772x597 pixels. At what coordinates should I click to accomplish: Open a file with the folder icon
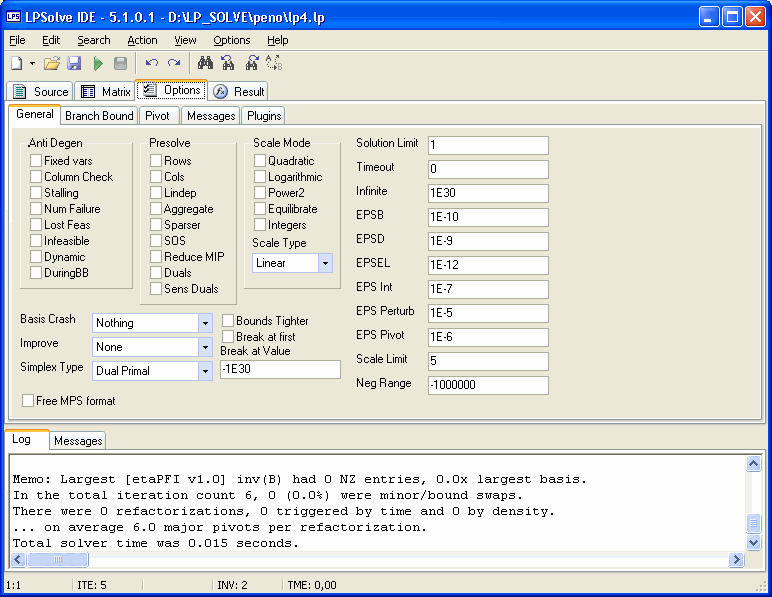click(x=52, y=63)
